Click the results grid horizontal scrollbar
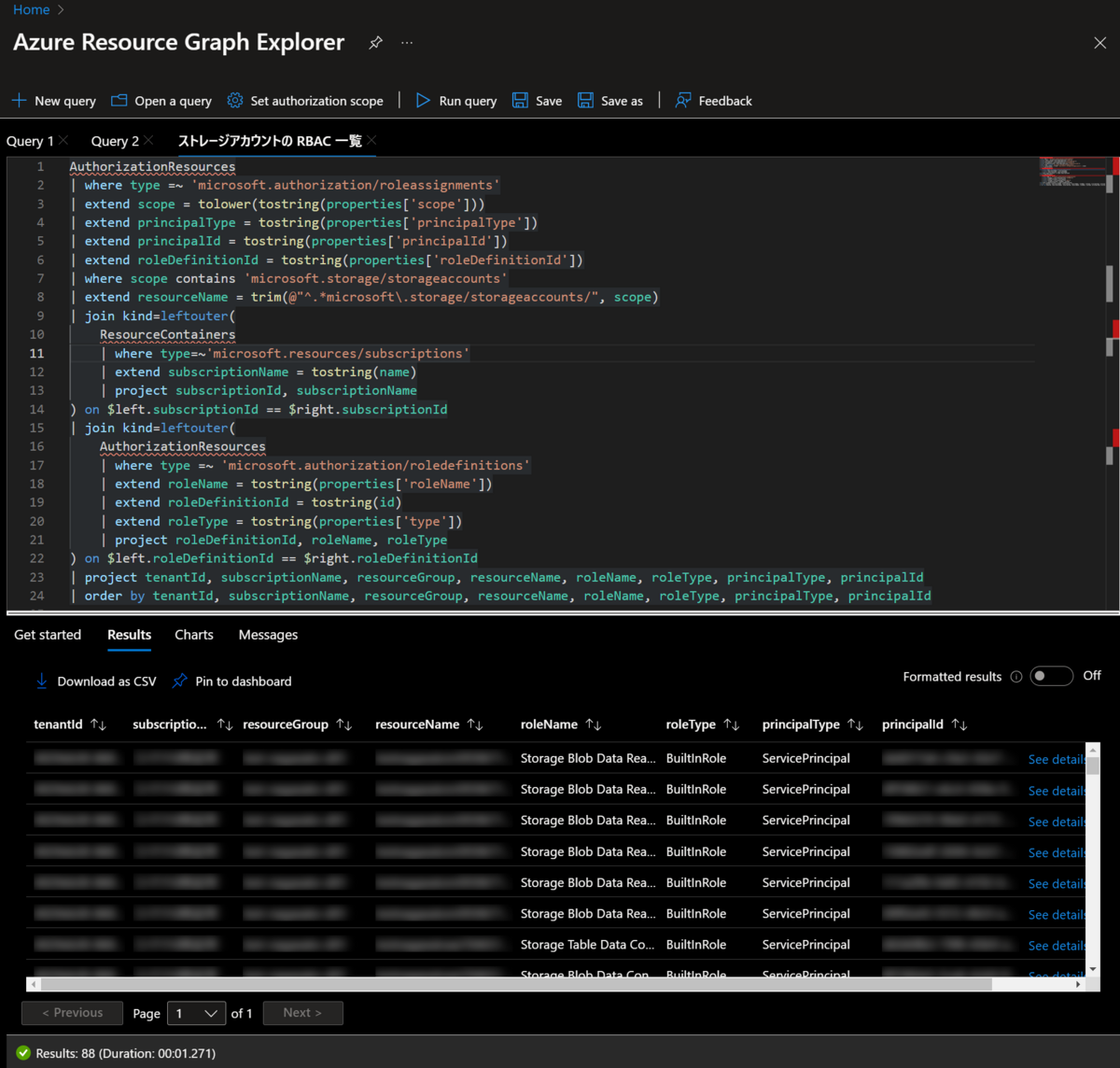 [x=515, y=984]
